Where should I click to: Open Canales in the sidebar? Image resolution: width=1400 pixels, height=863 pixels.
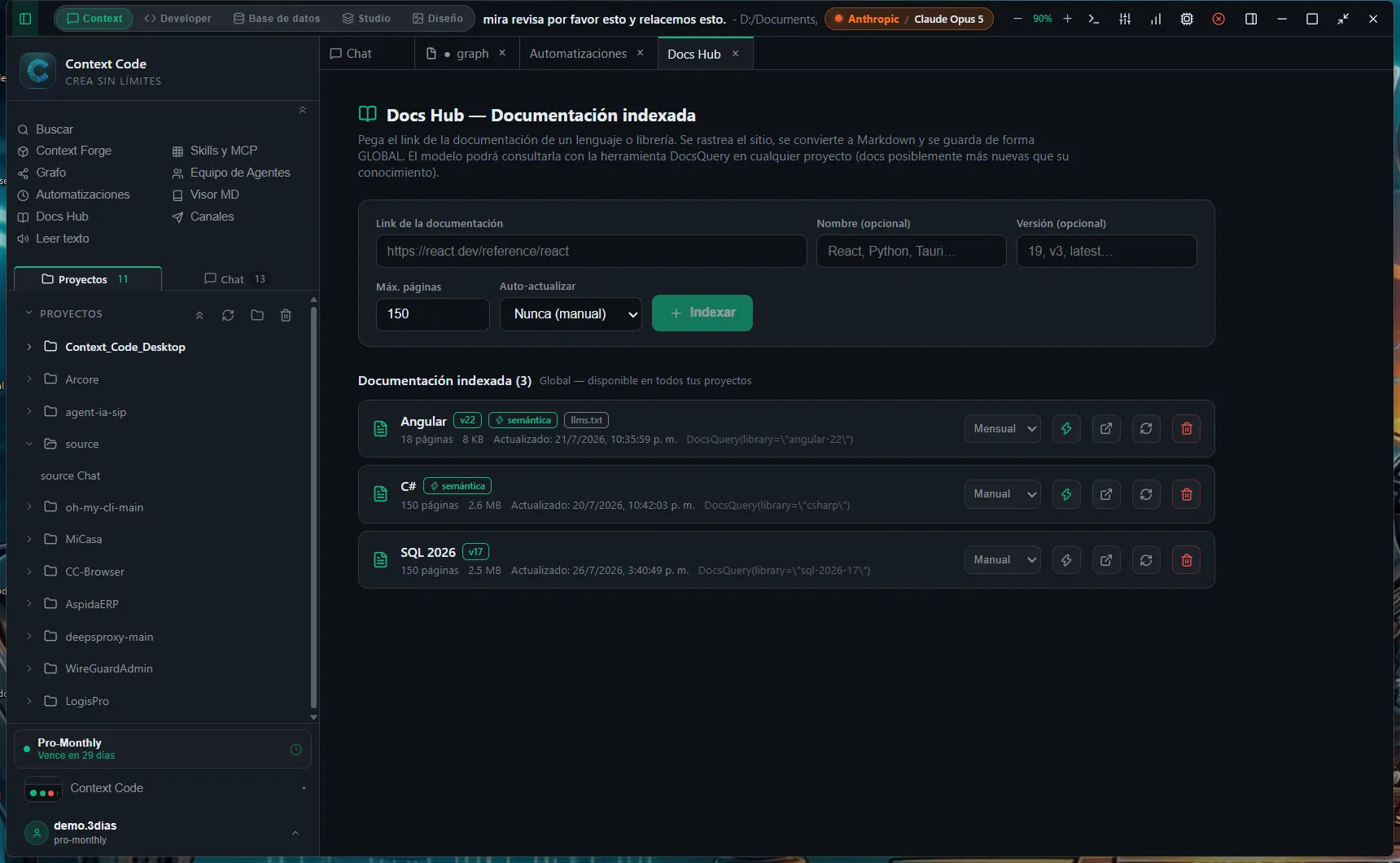[203, 217]
